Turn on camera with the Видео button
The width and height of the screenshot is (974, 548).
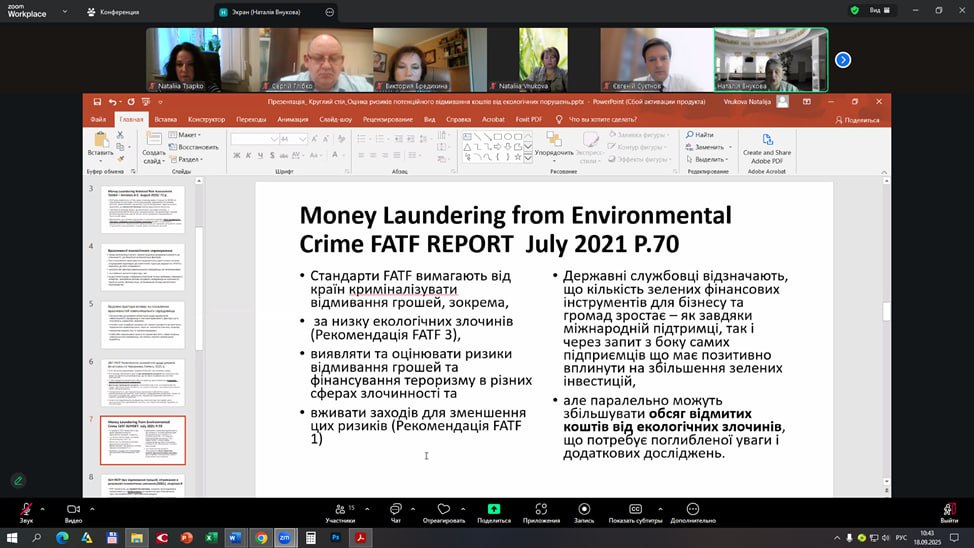tap(73, 509)
